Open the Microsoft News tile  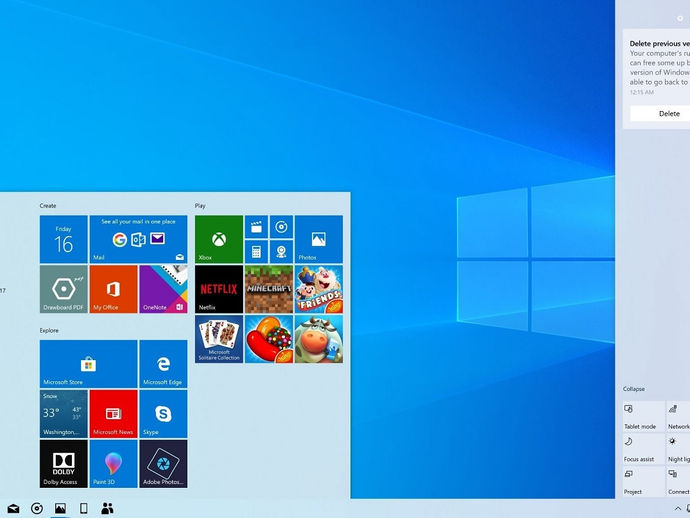coord(114,414)
